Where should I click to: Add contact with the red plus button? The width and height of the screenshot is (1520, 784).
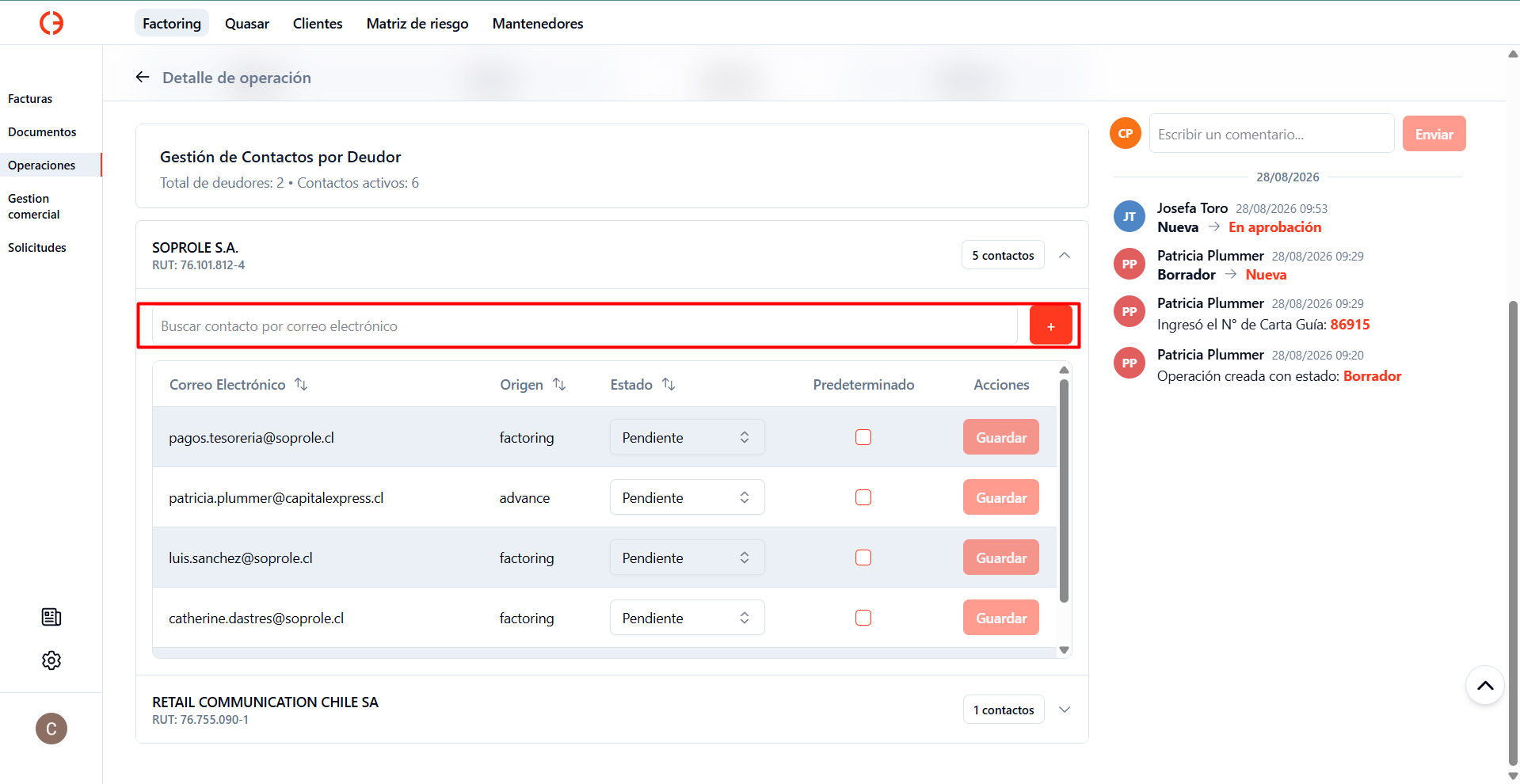[1050, 325]
